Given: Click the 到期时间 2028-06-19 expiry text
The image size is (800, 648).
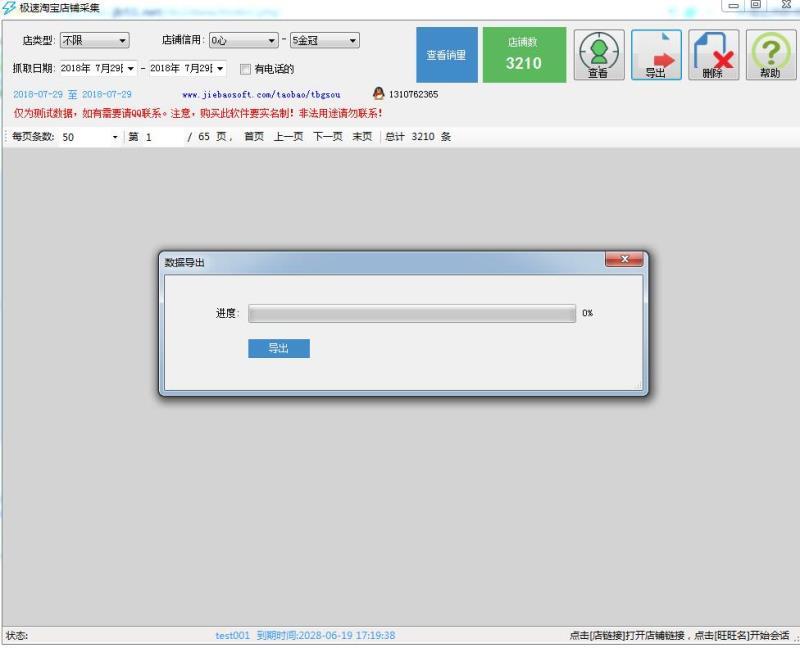Looking at the screenshot, I should tap(326, 635).
